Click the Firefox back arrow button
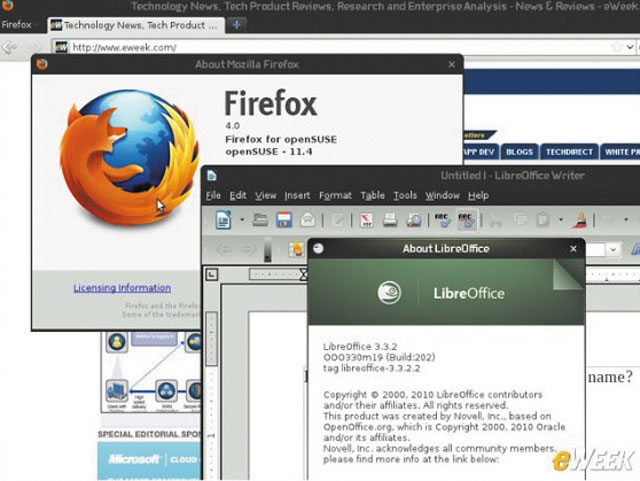 point(10,47)
